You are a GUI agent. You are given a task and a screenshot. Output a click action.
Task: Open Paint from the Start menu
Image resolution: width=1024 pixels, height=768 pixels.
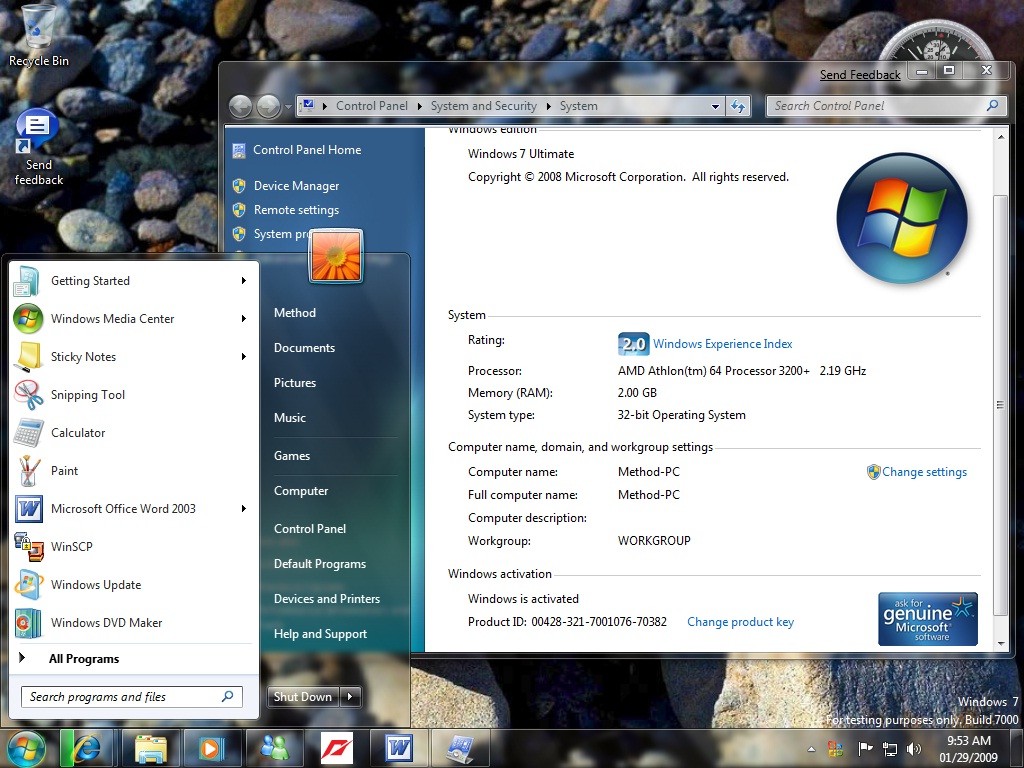[x=64, y=471]
